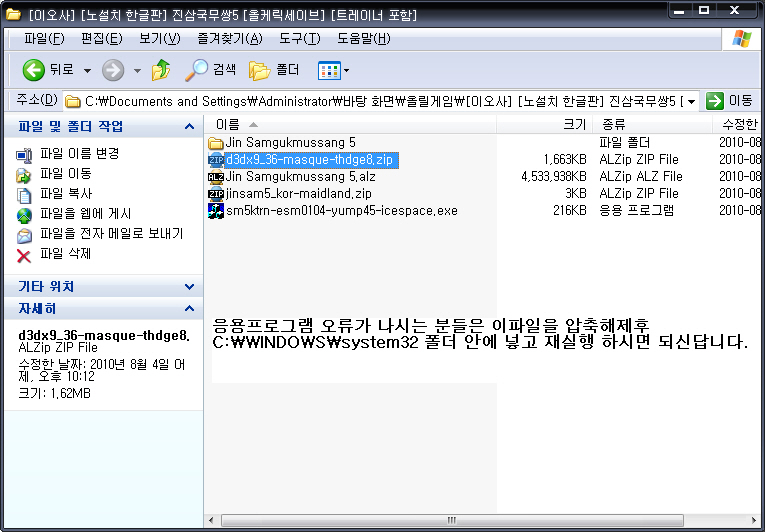Click the red X delete icon
Viewport: 765px width, 532px height.
24,255
